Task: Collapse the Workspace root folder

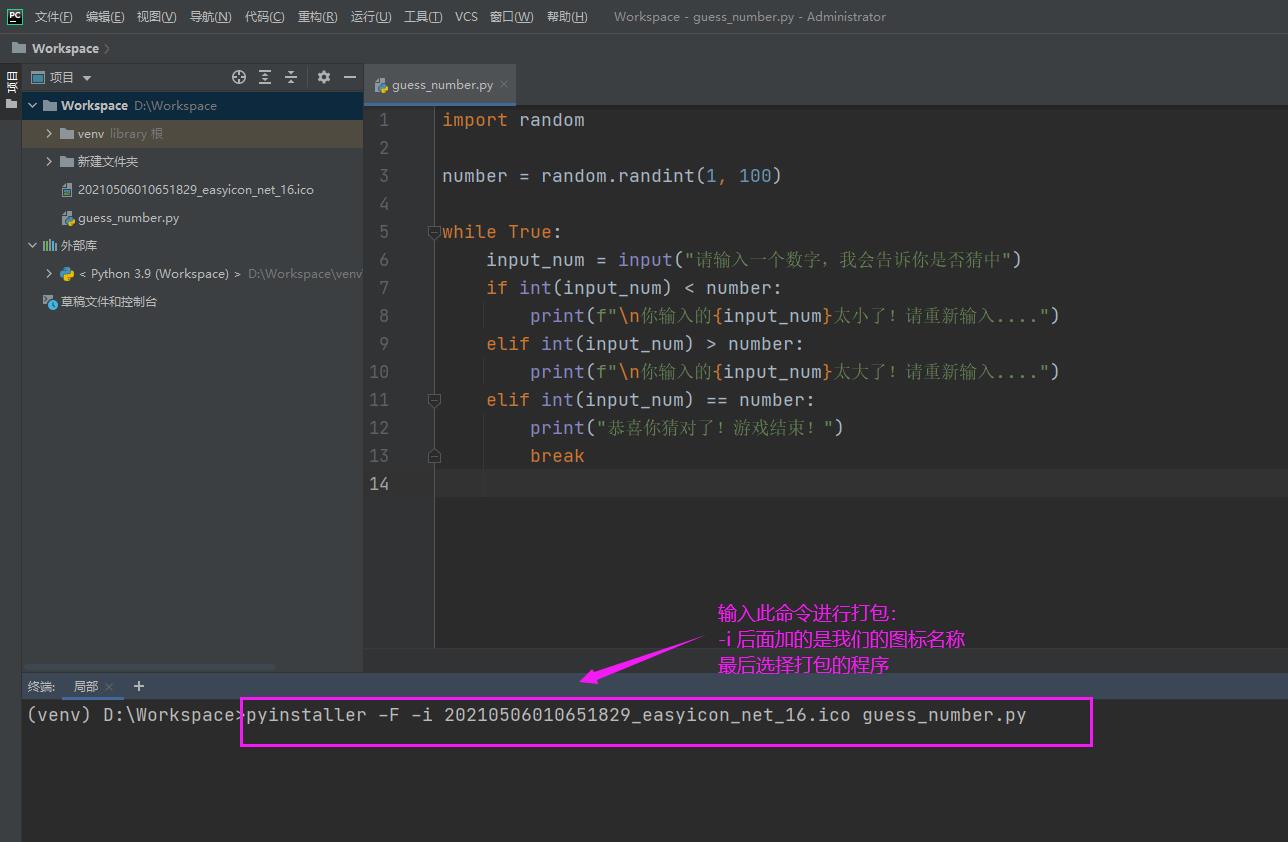Action: tap(32, 105)
